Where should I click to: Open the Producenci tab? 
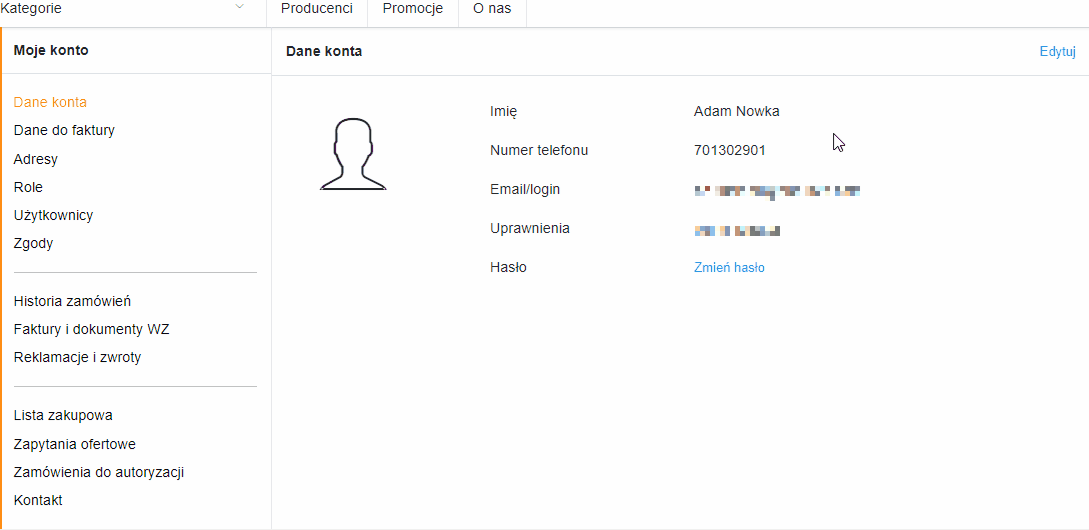[x=317, y=9]
